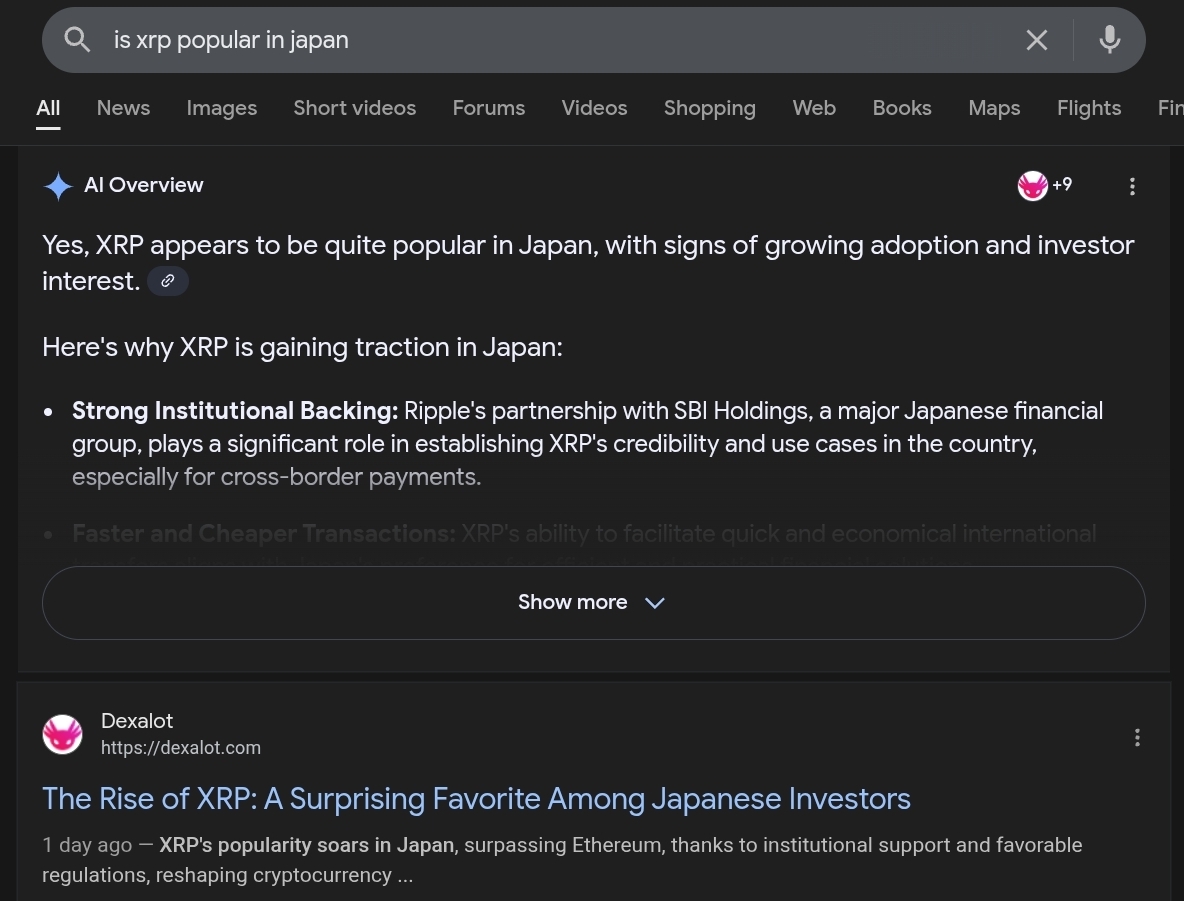
Task: Switch to the News tab
Action: tap(123, 108)
